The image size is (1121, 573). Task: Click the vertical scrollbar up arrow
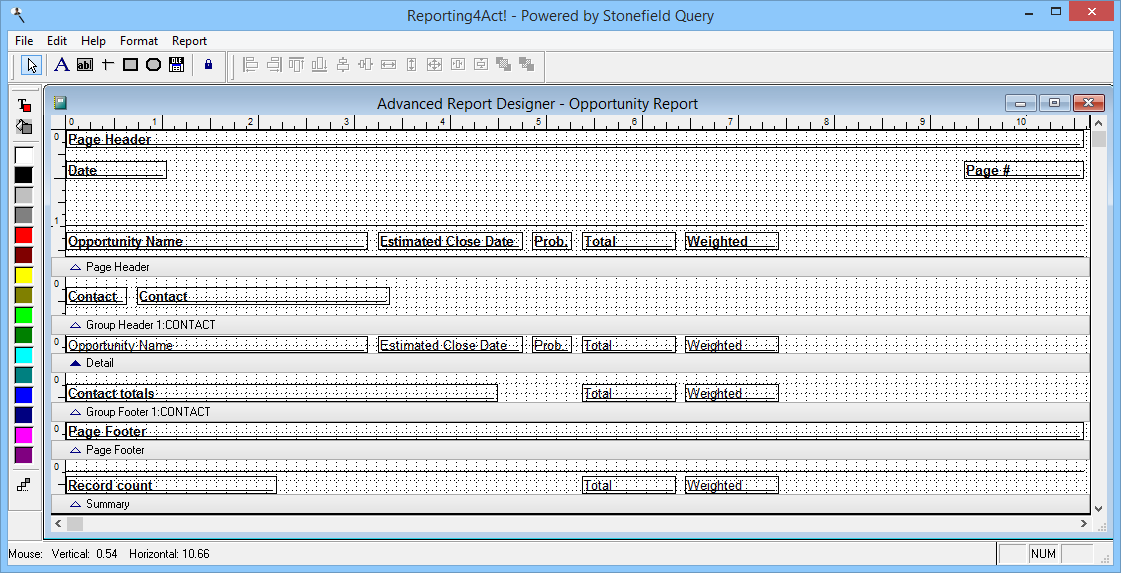pos(1099,121)
